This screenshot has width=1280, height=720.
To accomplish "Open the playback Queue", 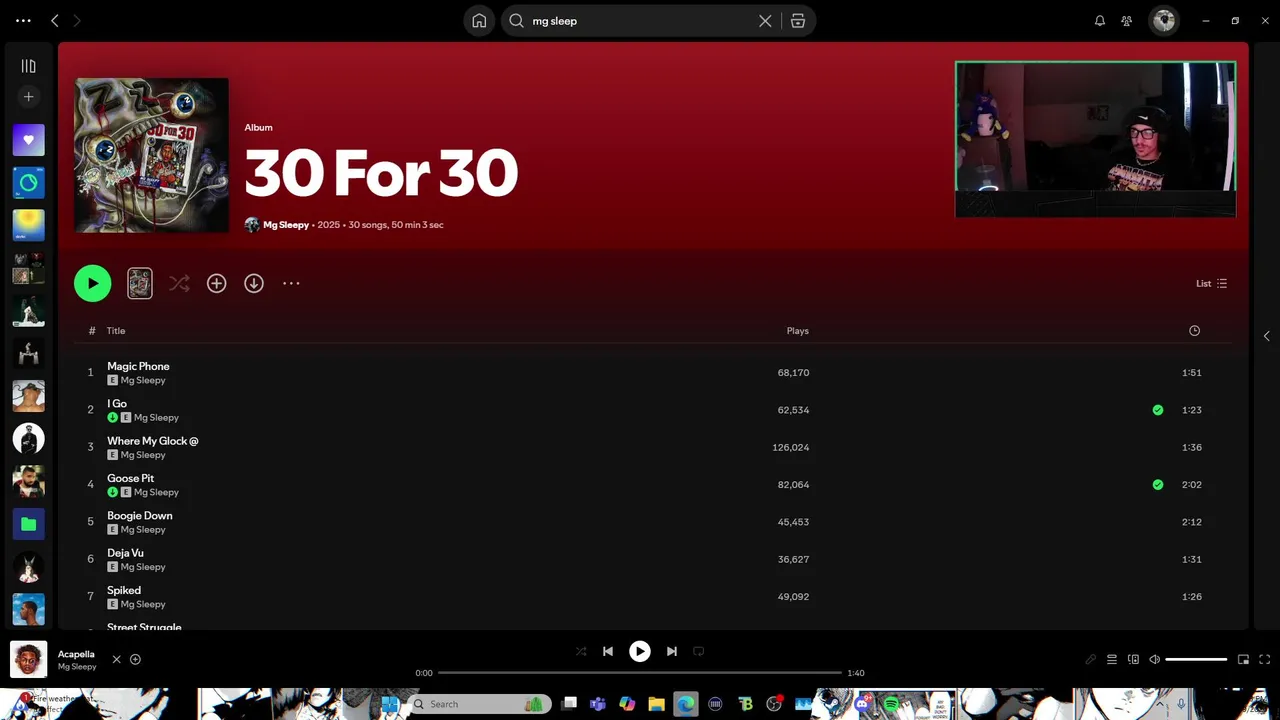I will [x=1112, y=659].
